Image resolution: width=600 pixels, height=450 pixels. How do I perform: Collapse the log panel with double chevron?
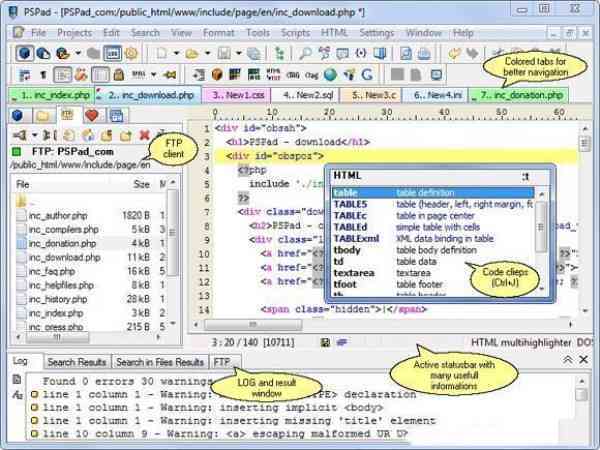(x=568, y=360)
